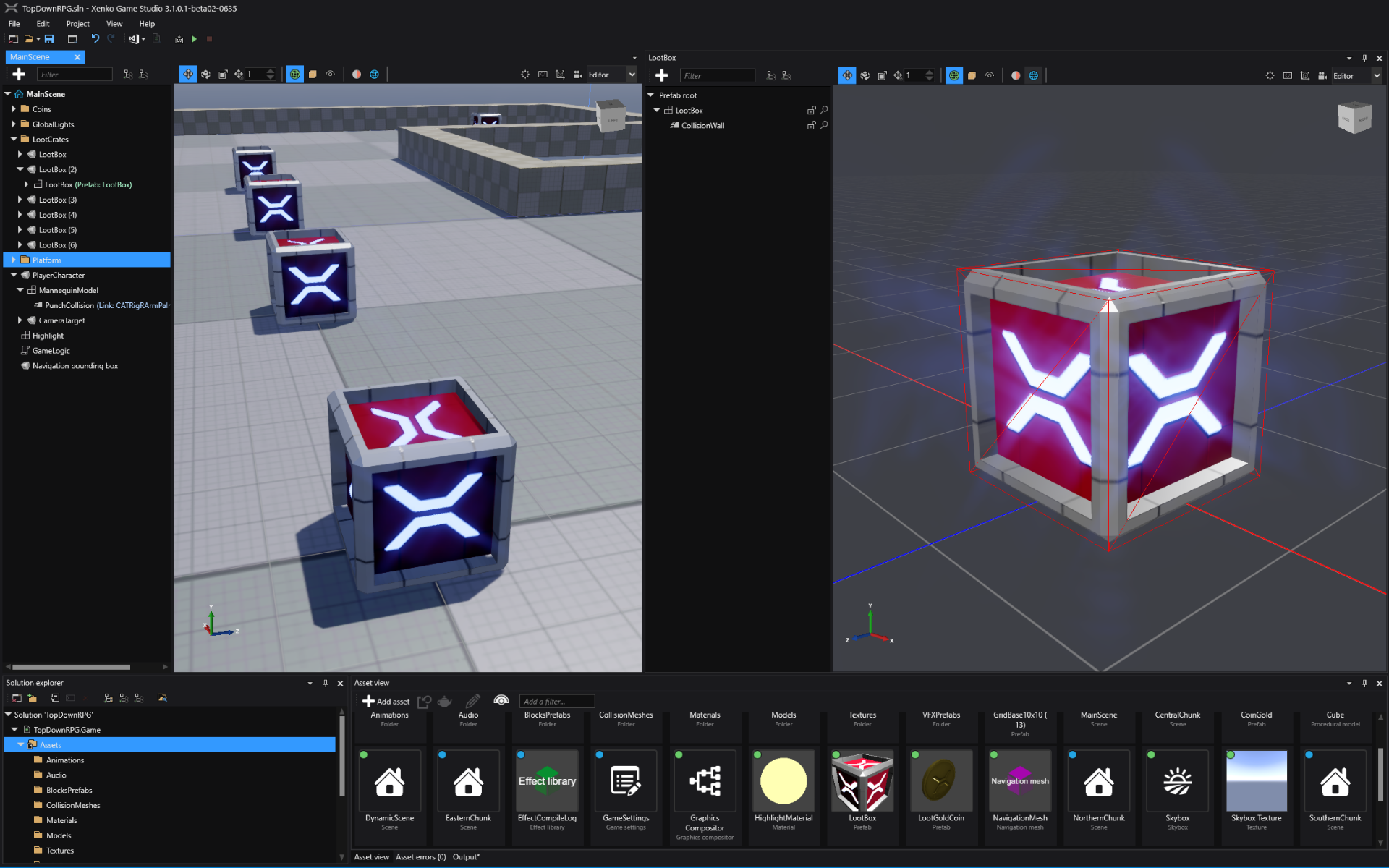Toggle the lock icon next to CollisionWall
The image size is (1389, 868).
[x=812, y=125]
